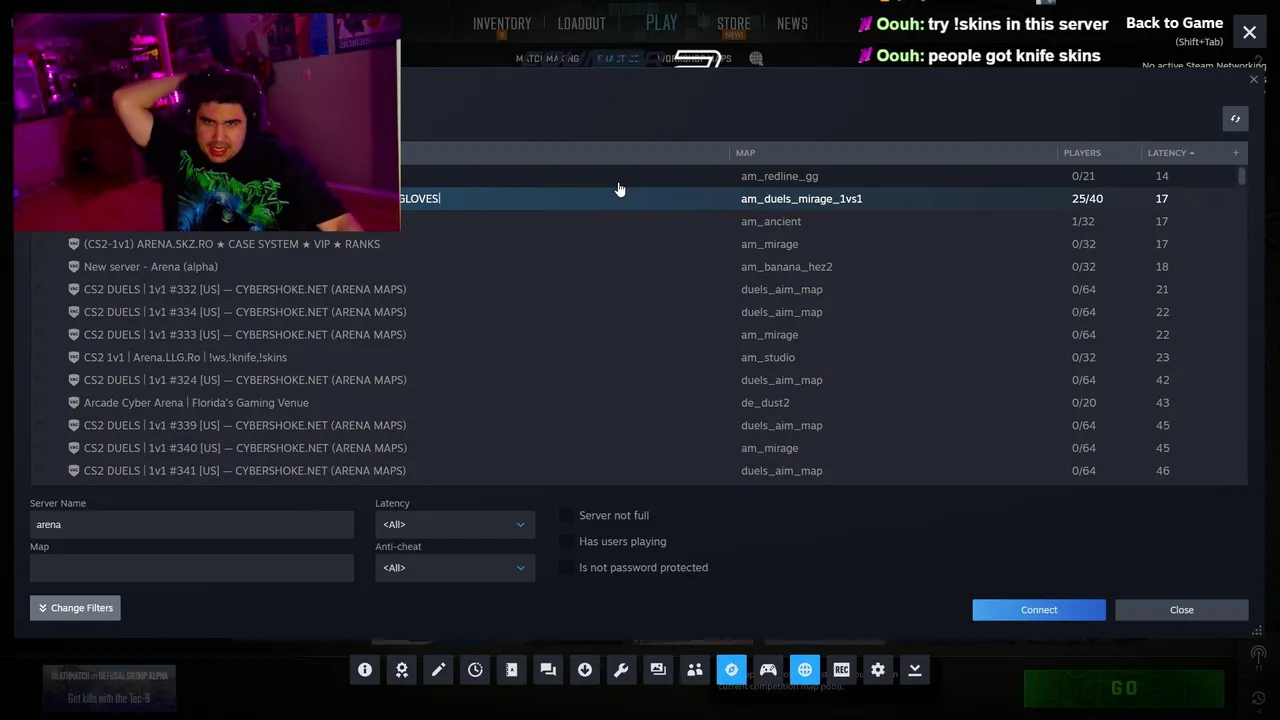Screen dimensions: 1280x720
Task: Click the shield icon beside Arcade Cyber Arena server
Action: (x=74, y=403)
